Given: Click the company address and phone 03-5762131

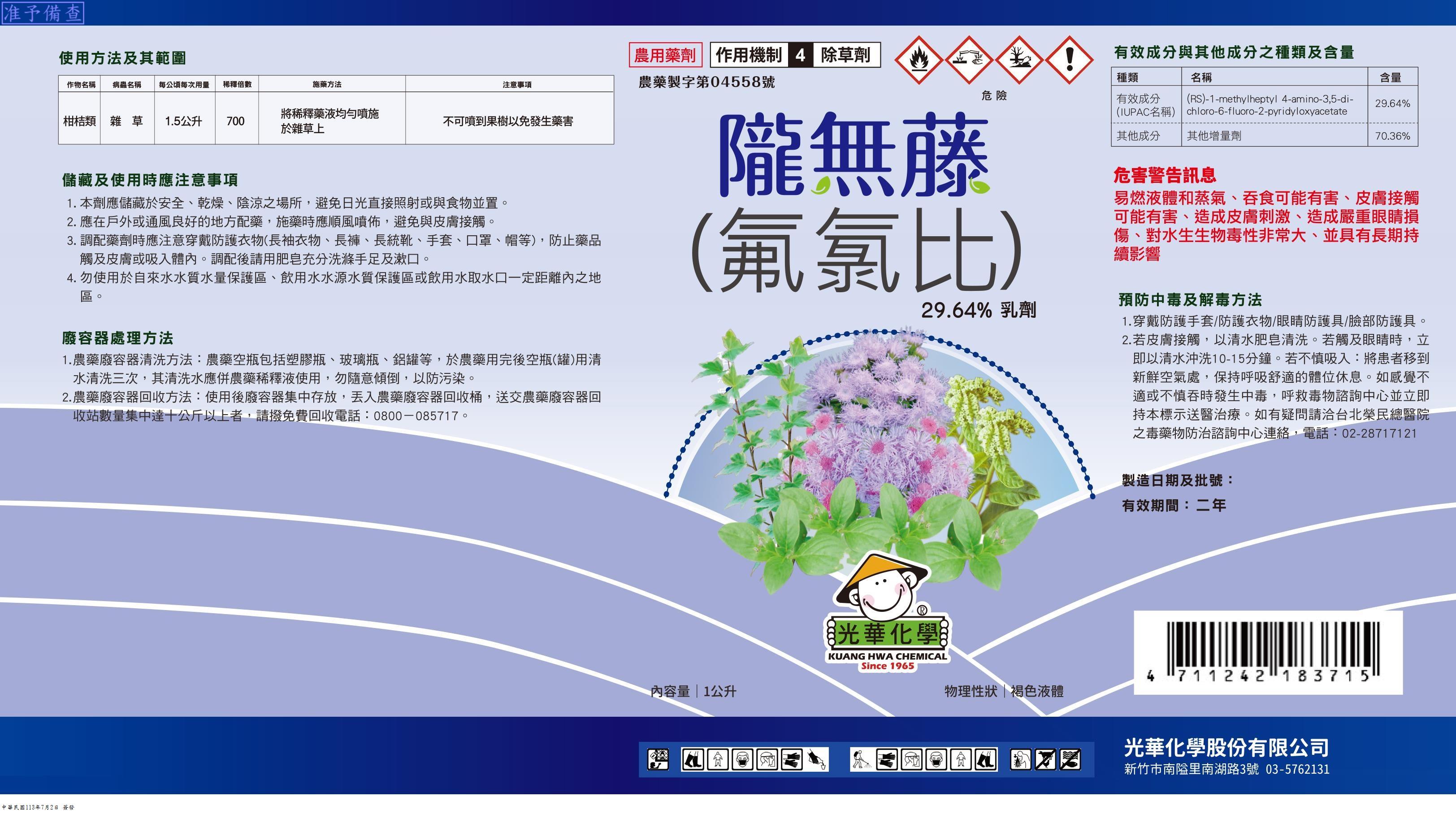Looking at the screenshot, I should click(x=1226, y=769).
